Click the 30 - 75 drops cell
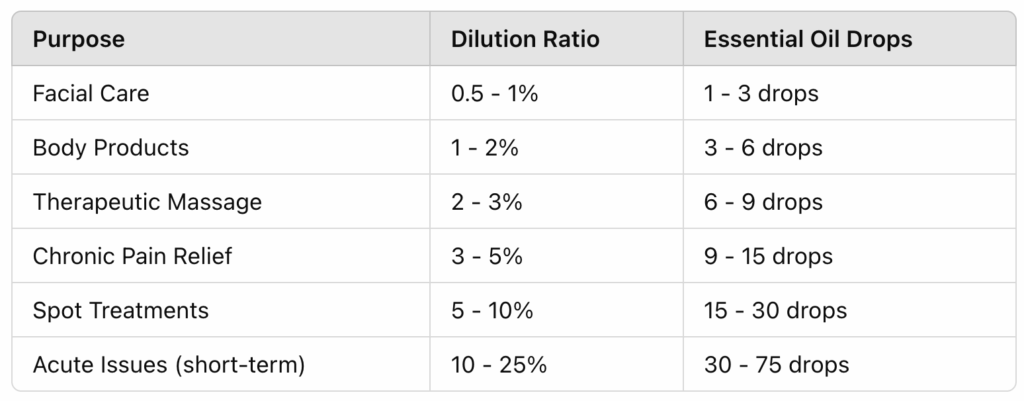 point(776,364)
